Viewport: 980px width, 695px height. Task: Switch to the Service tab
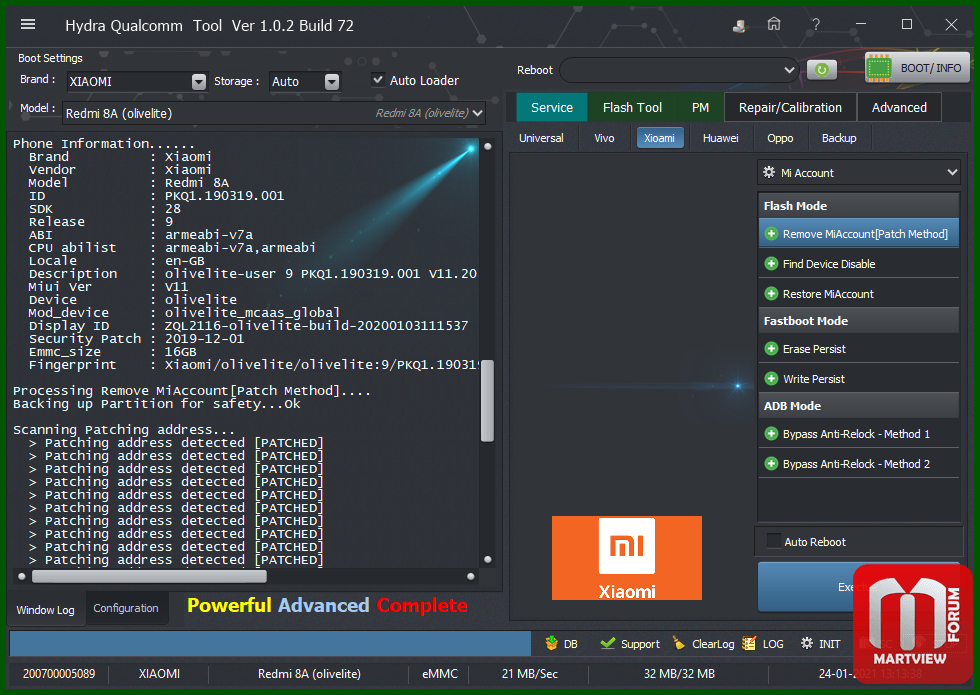552,108
